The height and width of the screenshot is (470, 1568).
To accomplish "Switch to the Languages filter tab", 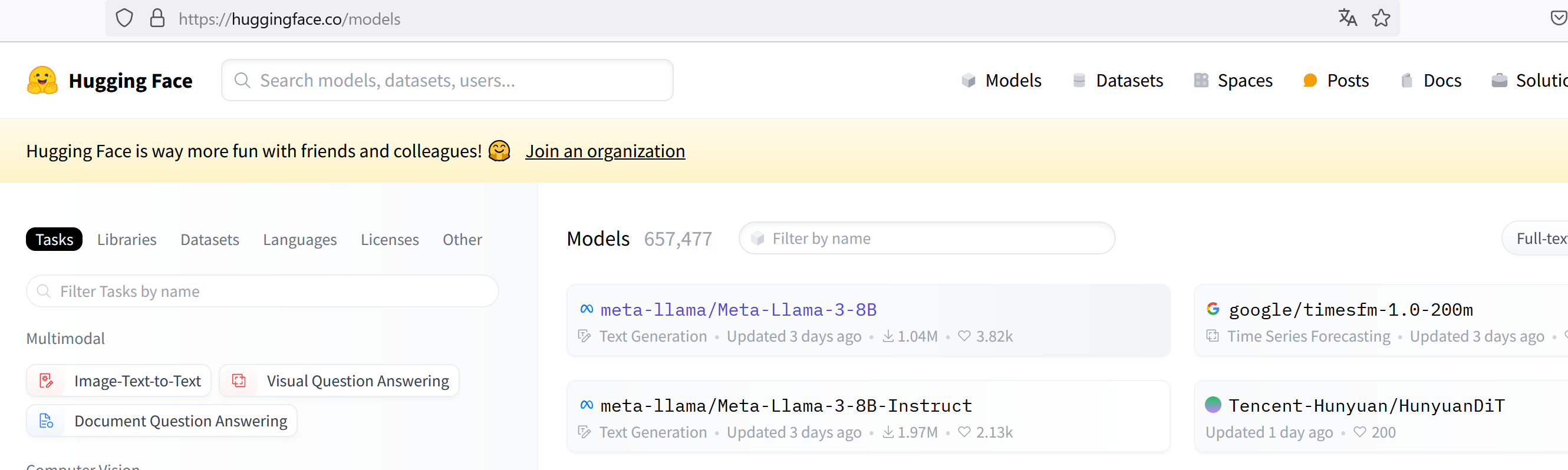I will (x=299, y=239).
